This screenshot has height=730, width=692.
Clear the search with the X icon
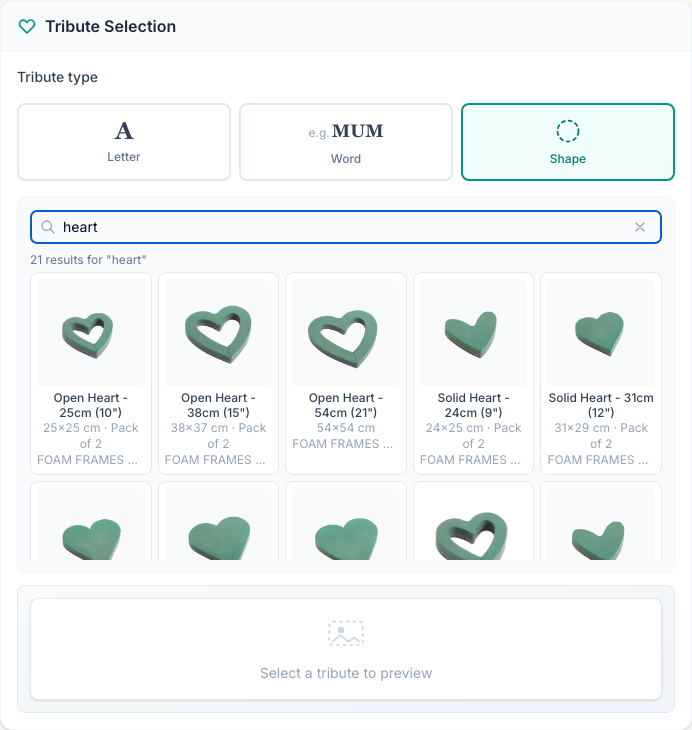[x=640, y=227]
